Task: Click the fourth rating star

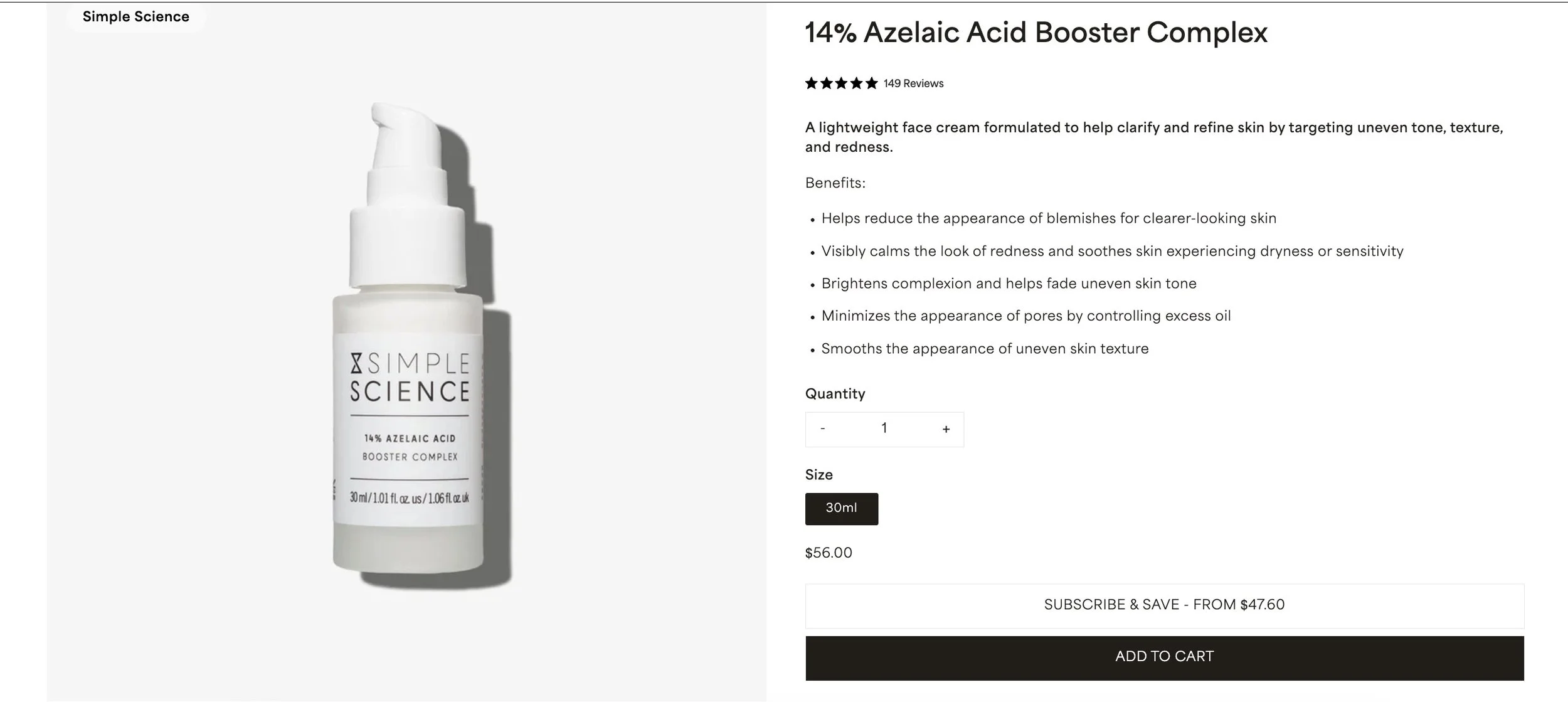Action: (857, 83)
